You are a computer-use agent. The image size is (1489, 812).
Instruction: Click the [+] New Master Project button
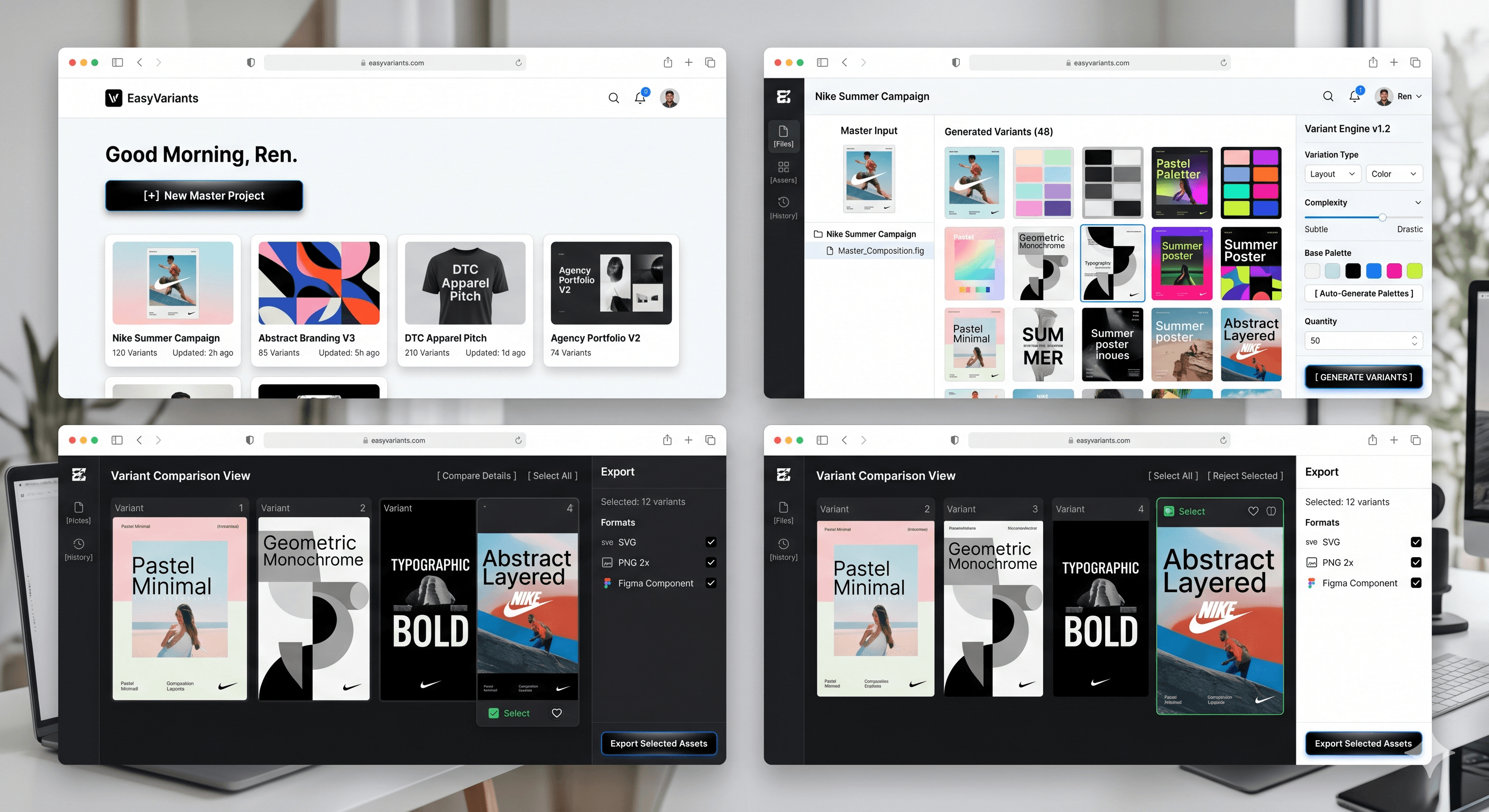204,196
